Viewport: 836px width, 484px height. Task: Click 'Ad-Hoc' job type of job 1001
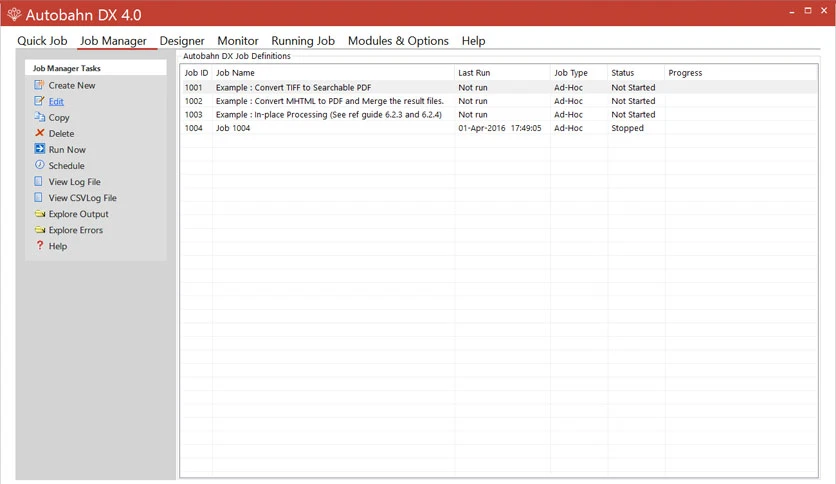pos(568,87)
